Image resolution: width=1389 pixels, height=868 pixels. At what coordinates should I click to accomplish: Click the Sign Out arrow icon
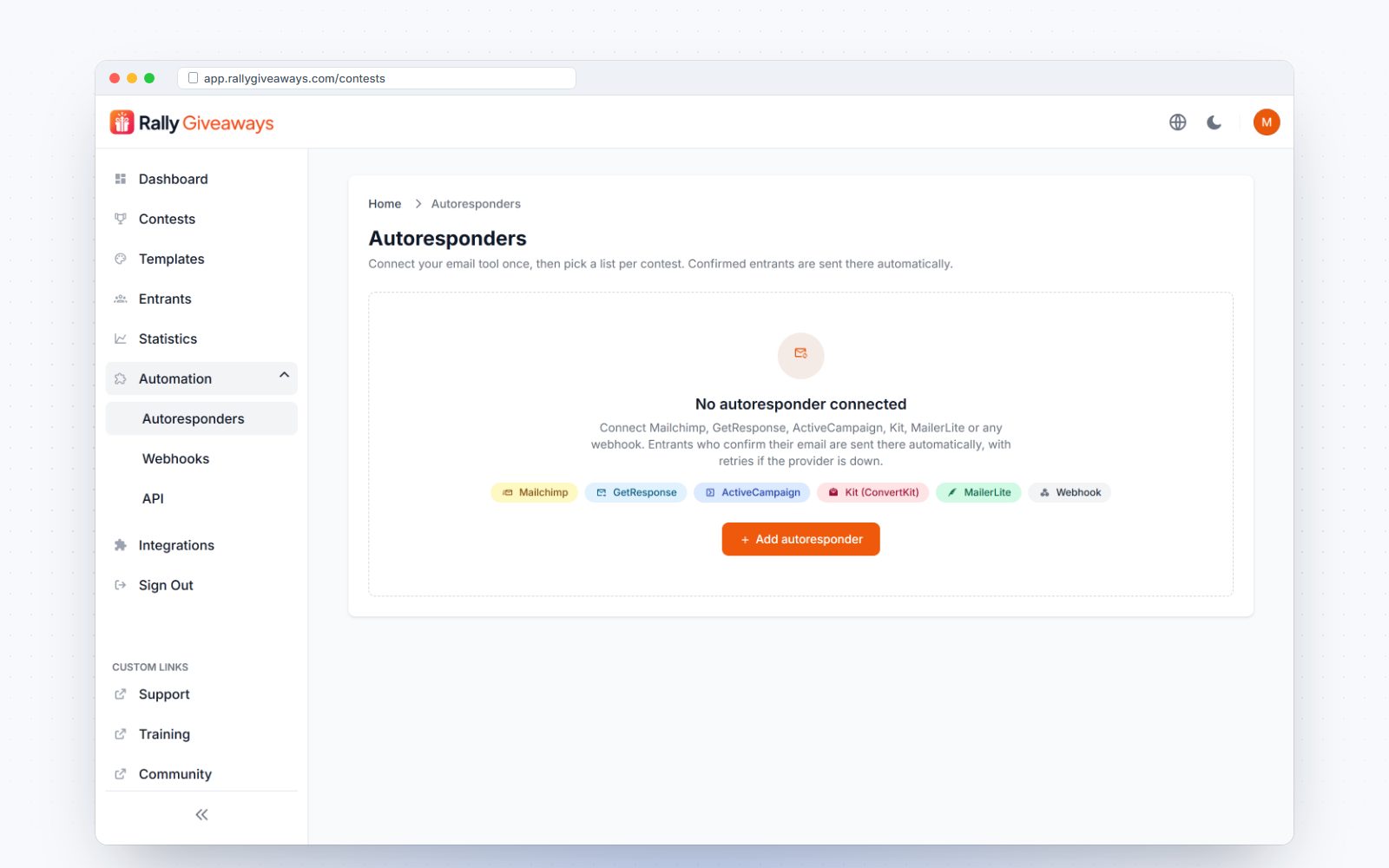click(121, 585)
